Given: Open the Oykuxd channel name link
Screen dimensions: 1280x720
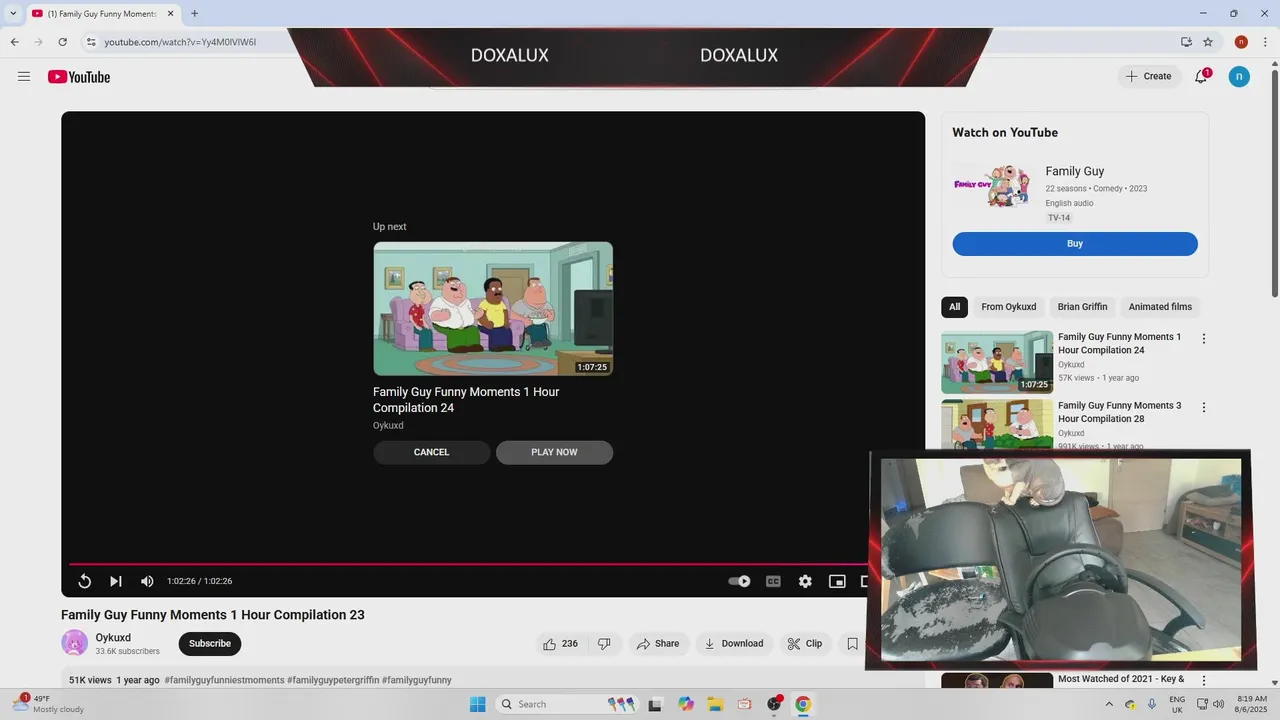Looking at the screenshot, I should click(x=113, y=638).
